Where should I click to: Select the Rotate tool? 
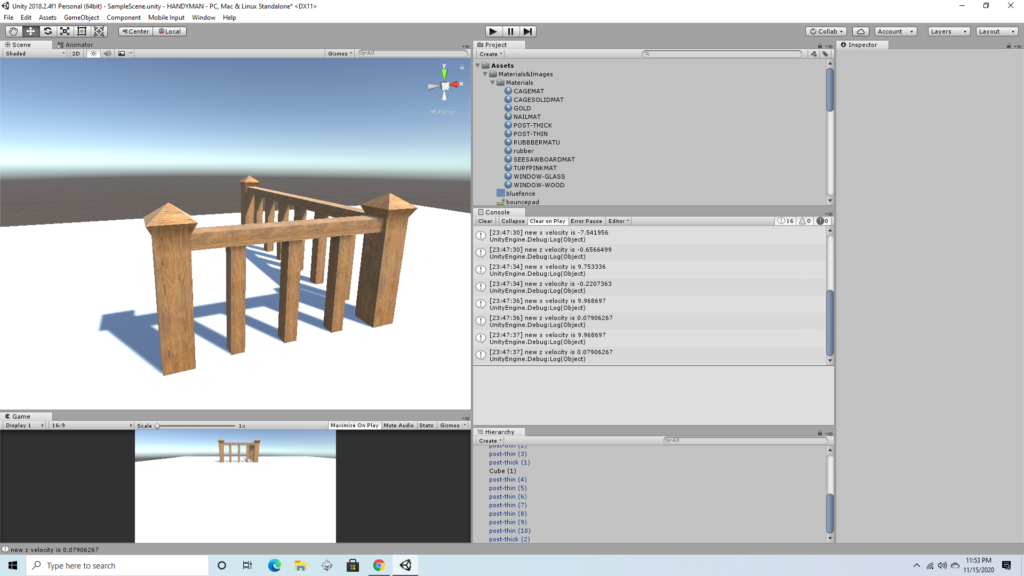pos(47,31)
